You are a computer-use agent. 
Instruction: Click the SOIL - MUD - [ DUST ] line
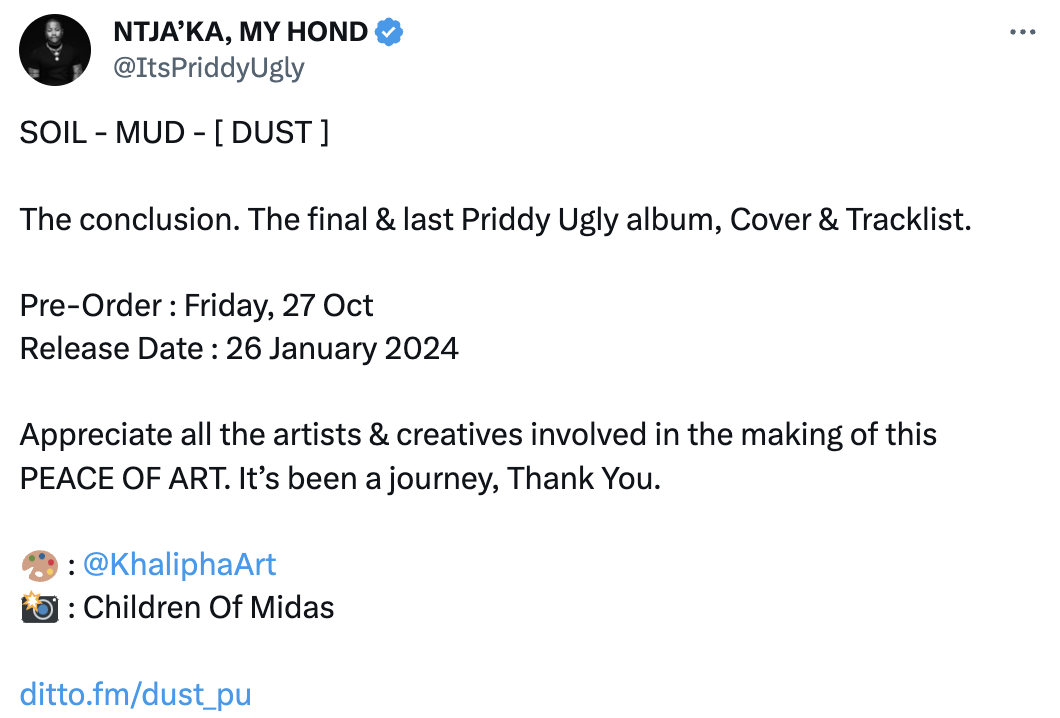click(x=174, y=133)
